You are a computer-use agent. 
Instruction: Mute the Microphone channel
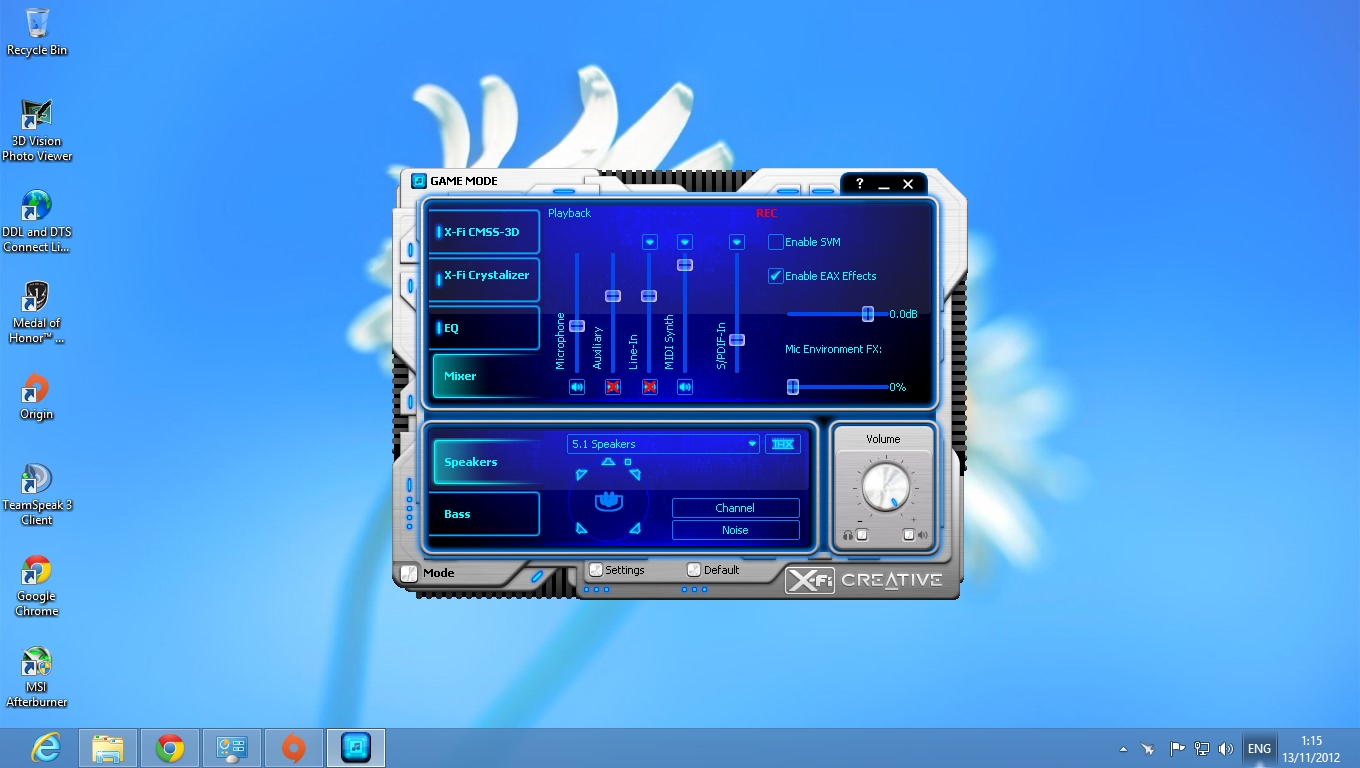(x=577, y=387)
